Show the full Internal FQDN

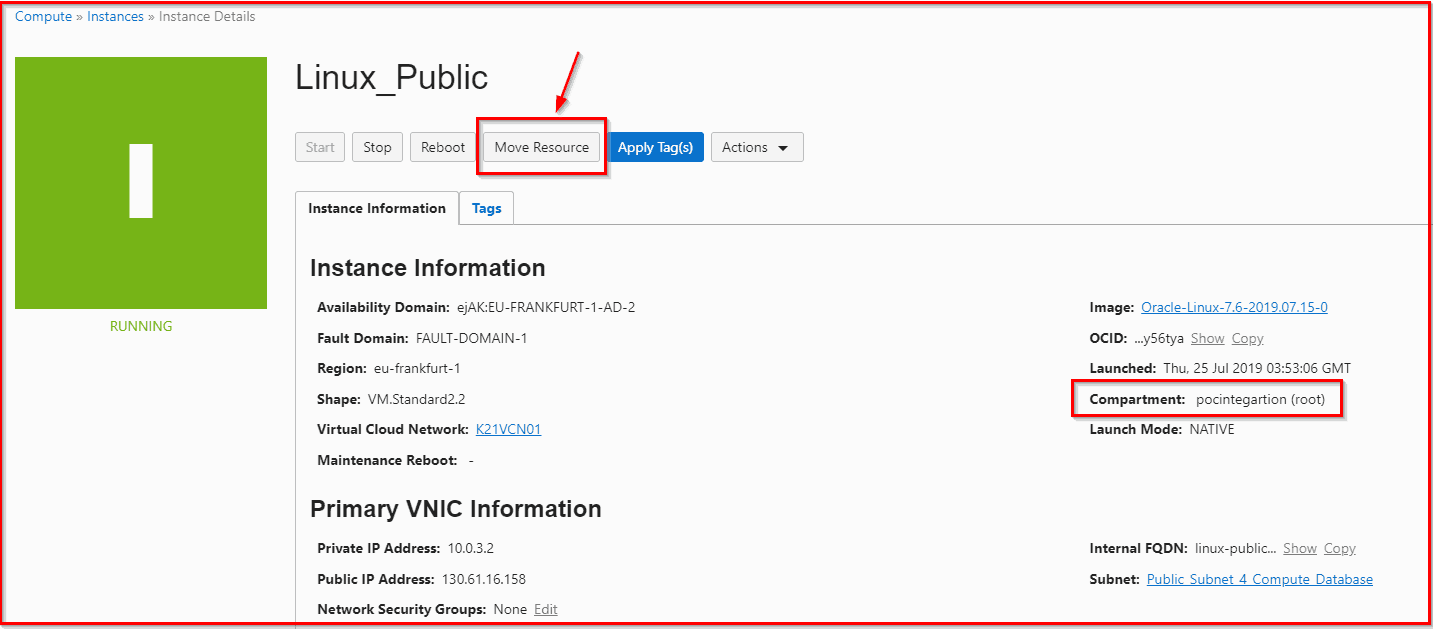click(1300, 548)
